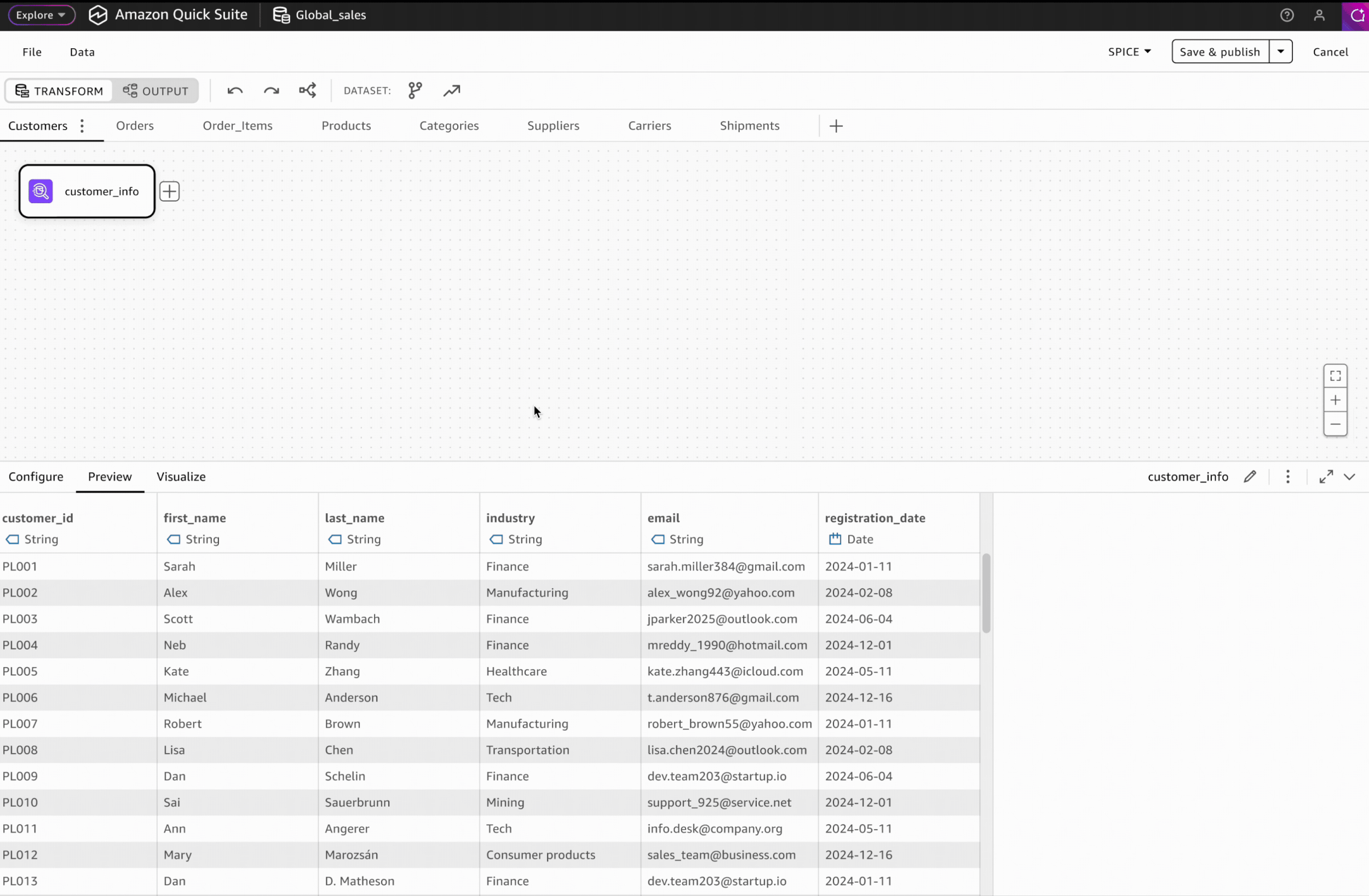Switch to TRANSFORM mode
This screenshot has width=1369, height=896.
point(59,91)
